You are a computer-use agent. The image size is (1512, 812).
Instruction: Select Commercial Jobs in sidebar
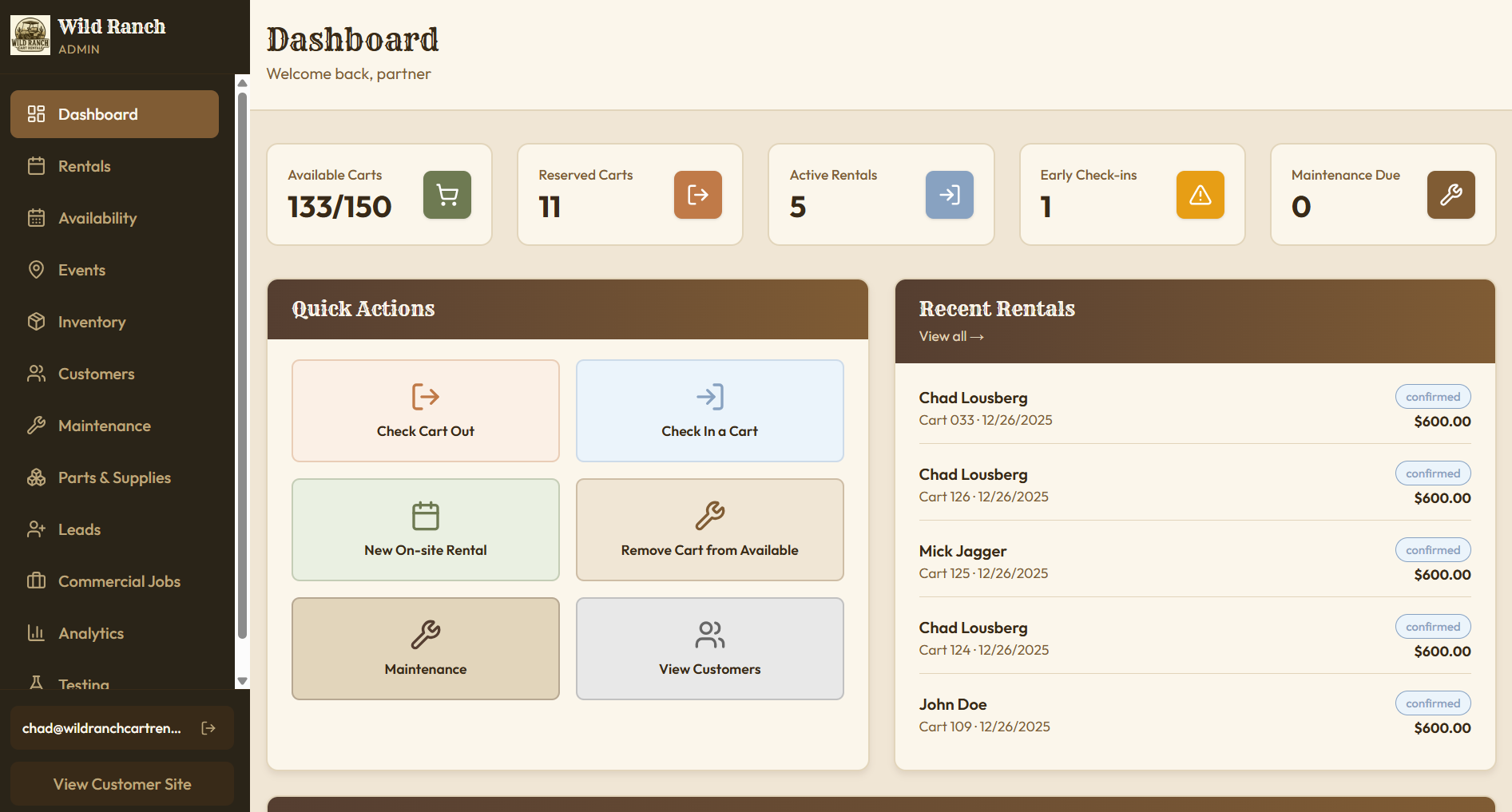[x=119, y=581]
